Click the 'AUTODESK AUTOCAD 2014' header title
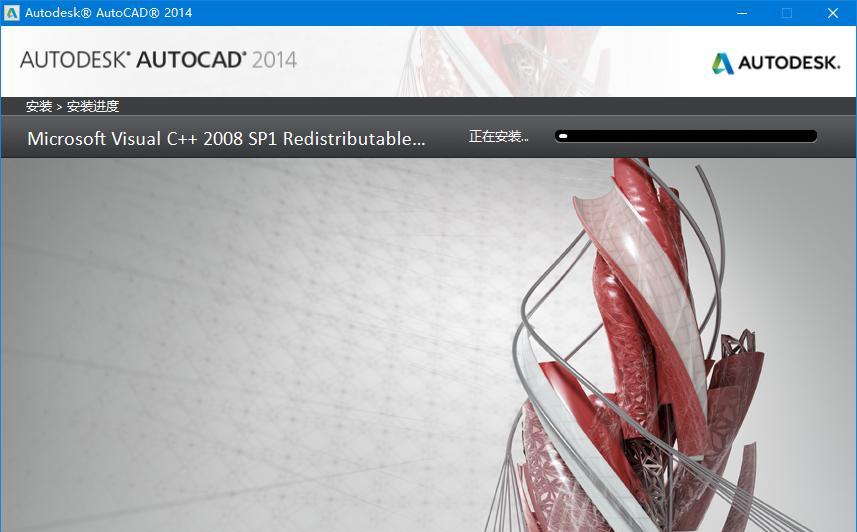Image resolution: width=857 pixels, height=532 pixels. coord(159,60)
